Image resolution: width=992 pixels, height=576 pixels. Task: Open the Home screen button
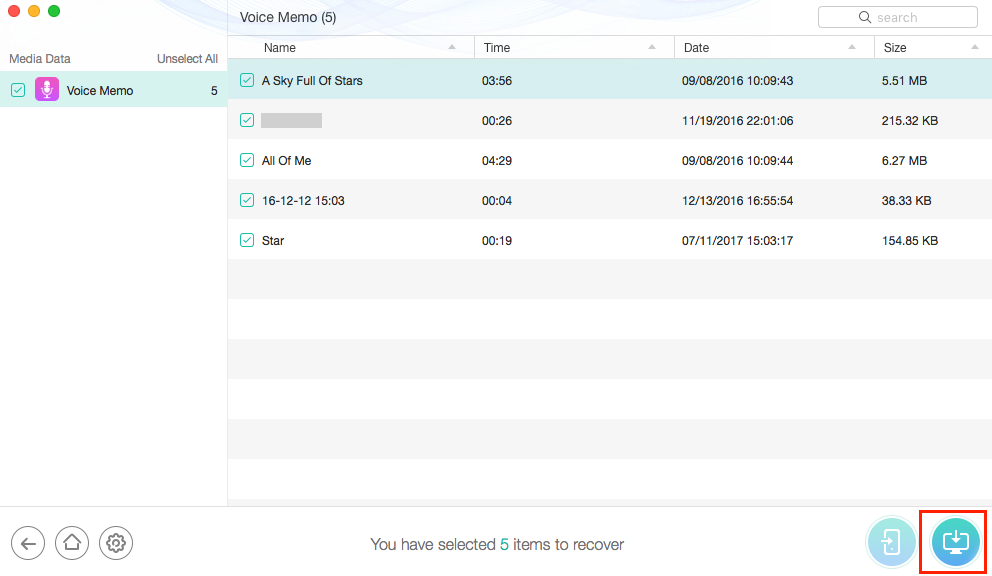tap(71, 543)
